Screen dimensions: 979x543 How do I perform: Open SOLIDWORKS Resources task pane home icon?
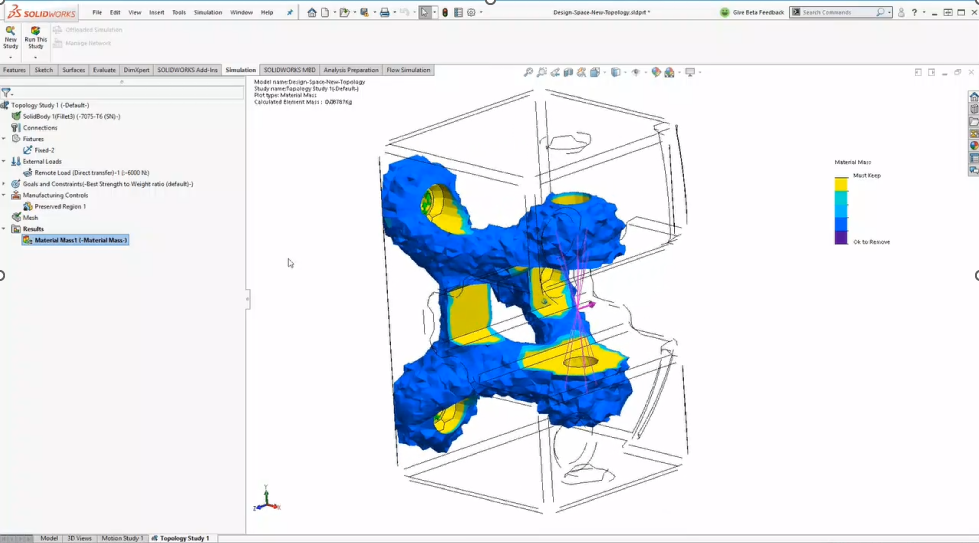click(973, 97)
